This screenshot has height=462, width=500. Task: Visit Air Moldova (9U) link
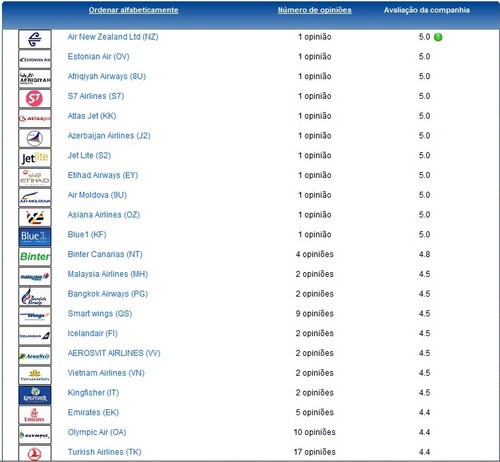tap(97, 195)
